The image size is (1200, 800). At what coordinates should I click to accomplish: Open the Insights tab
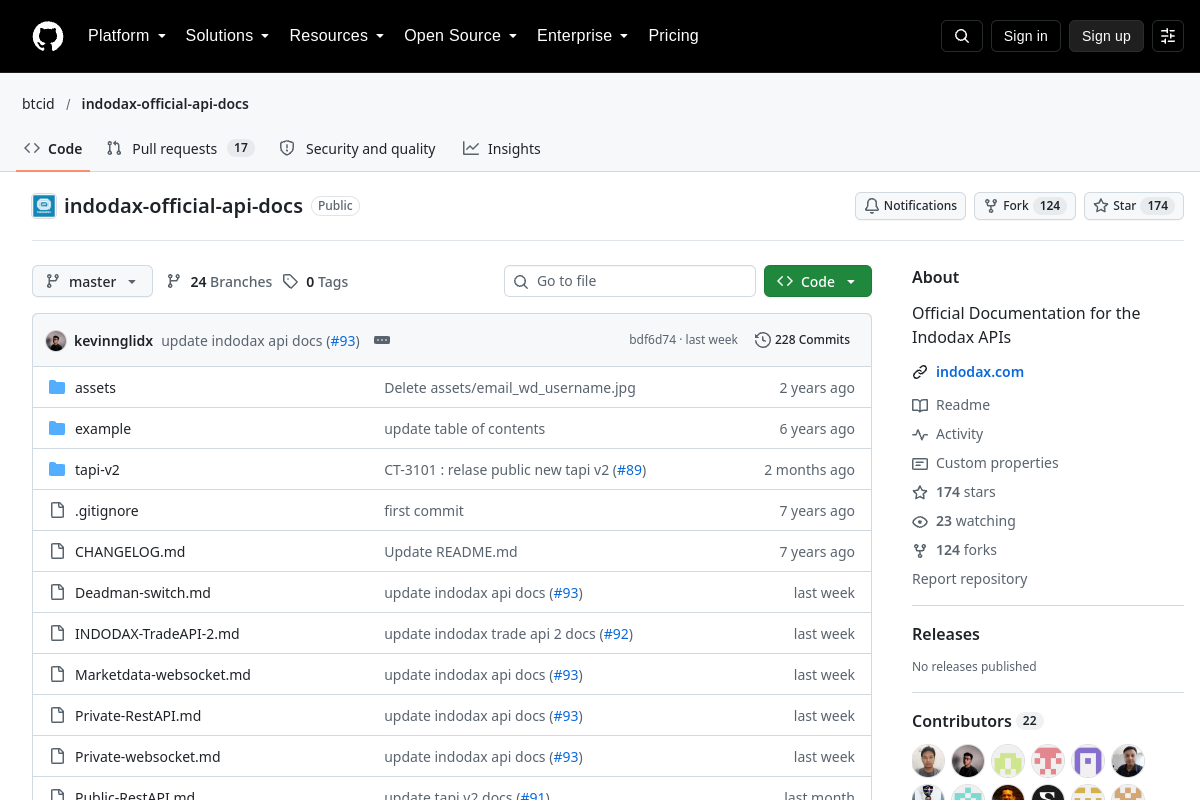point(502,149)
